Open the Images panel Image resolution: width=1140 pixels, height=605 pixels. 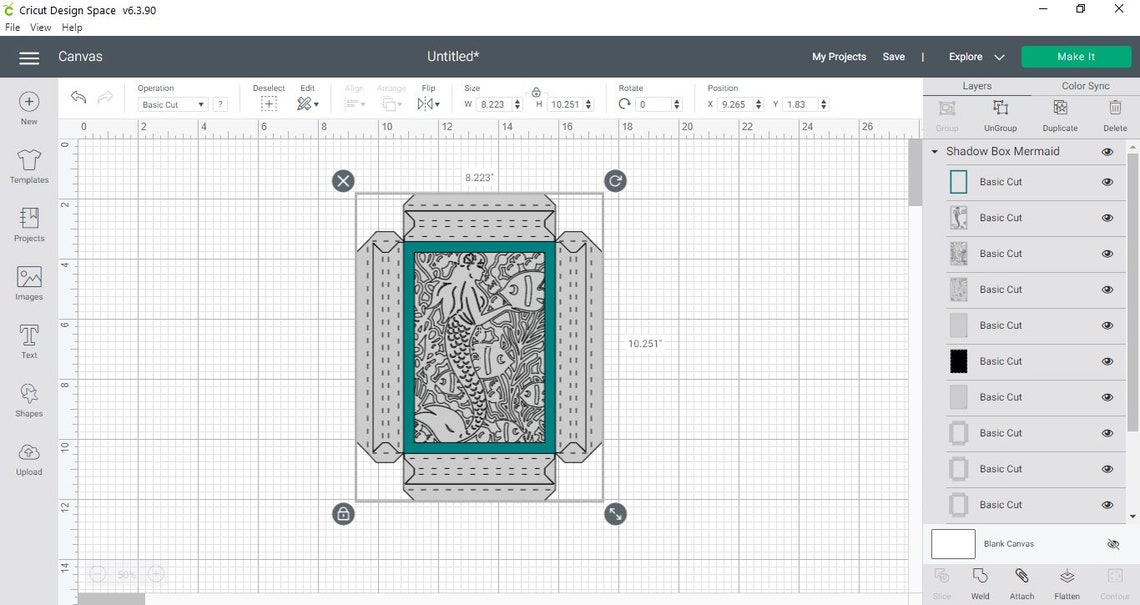coord(28,282)
